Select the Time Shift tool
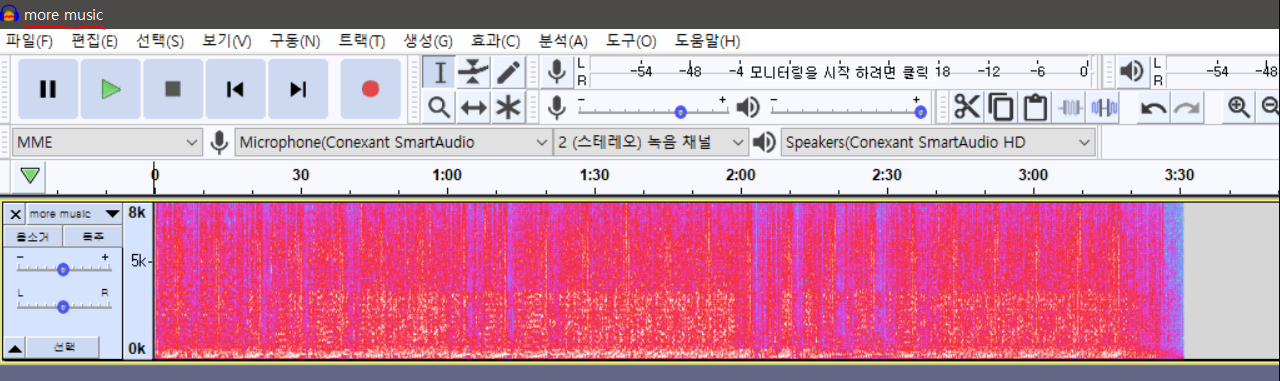The image size is (1280, 381). click(474, 106)
